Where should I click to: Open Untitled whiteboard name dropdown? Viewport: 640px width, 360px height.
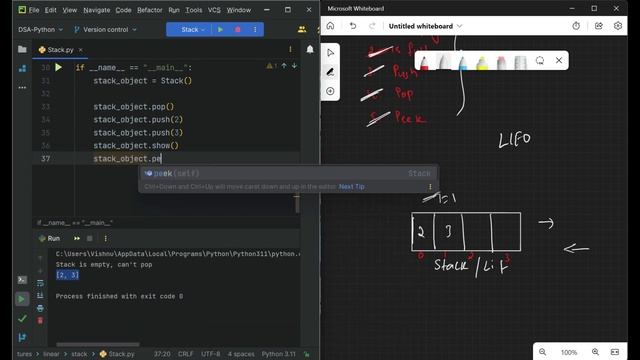[425, 26]
